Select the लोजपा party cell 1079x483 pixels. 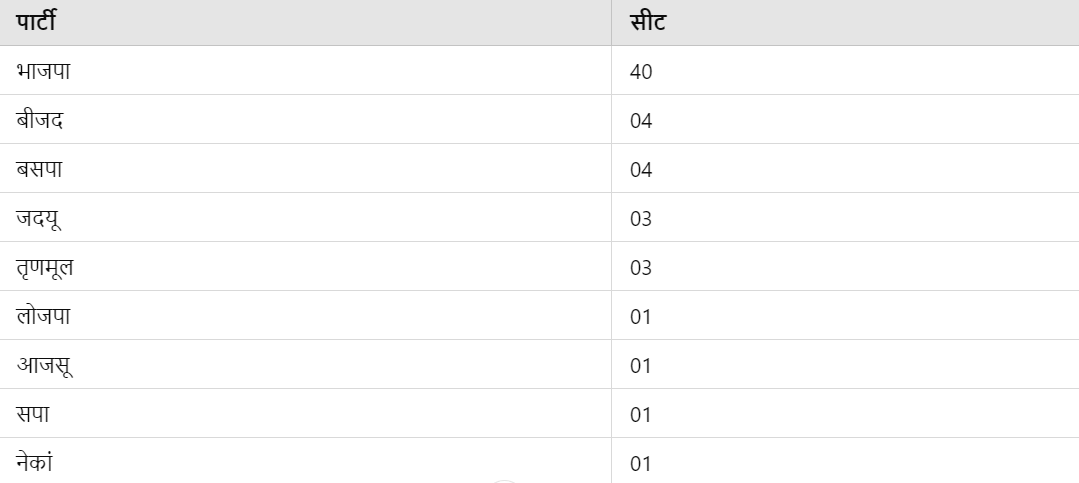[306, 315]
